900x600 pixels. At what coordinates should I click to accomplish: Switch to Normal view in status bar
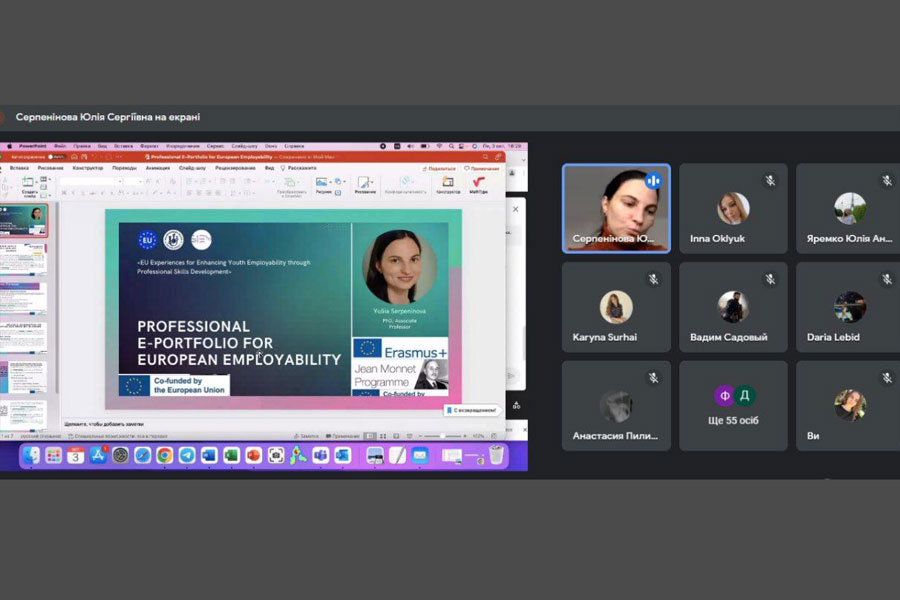[371, 436]
